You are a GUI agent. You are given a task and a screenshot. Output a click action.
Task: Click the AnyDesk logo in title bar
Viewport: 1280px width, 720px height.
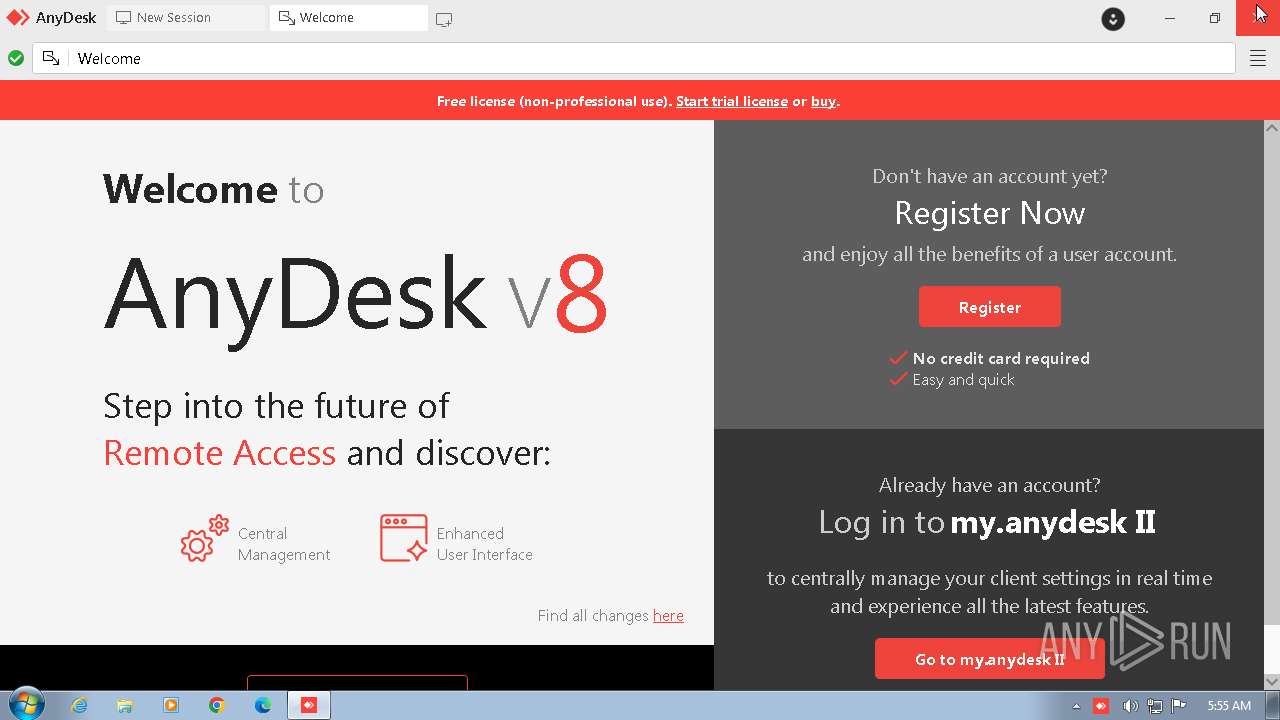click(x=18, y=18)
